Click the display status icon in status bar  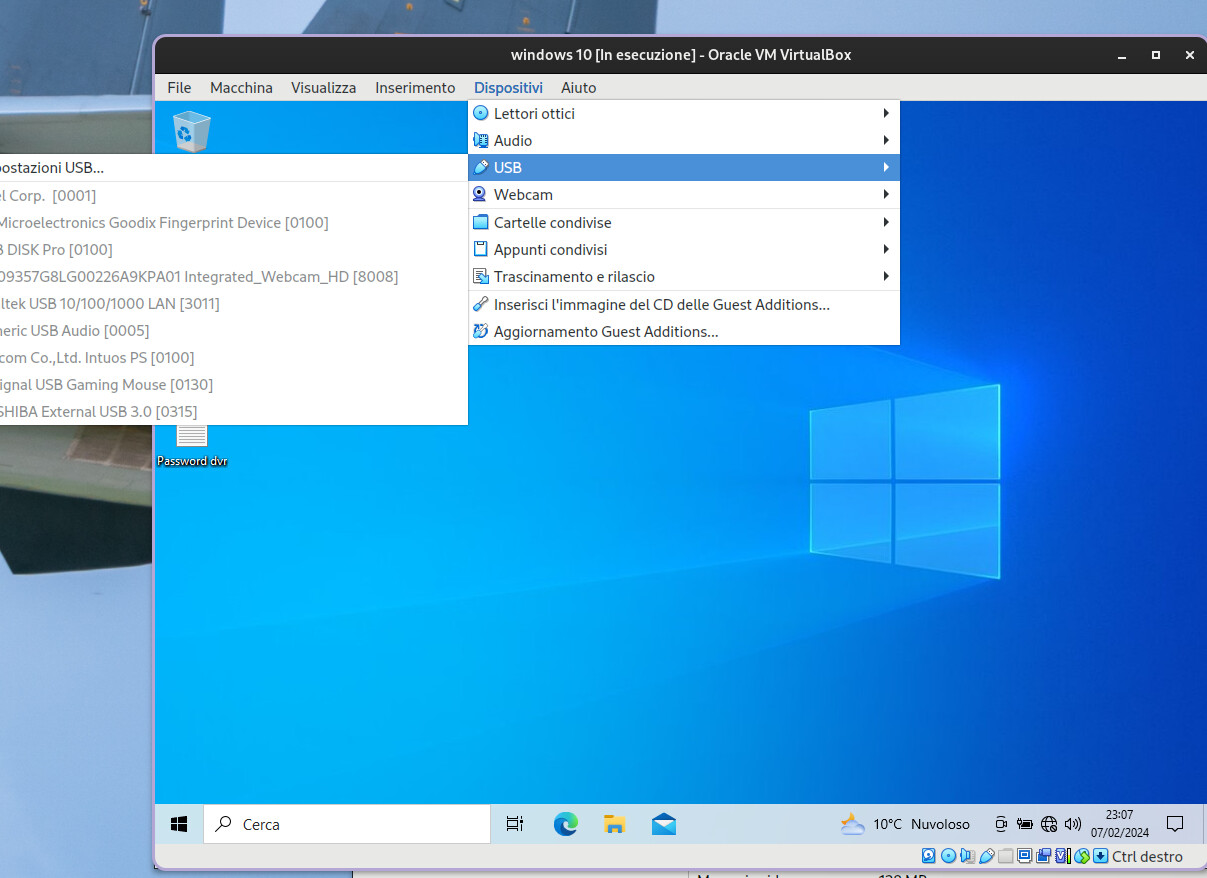coord(1023,856)
